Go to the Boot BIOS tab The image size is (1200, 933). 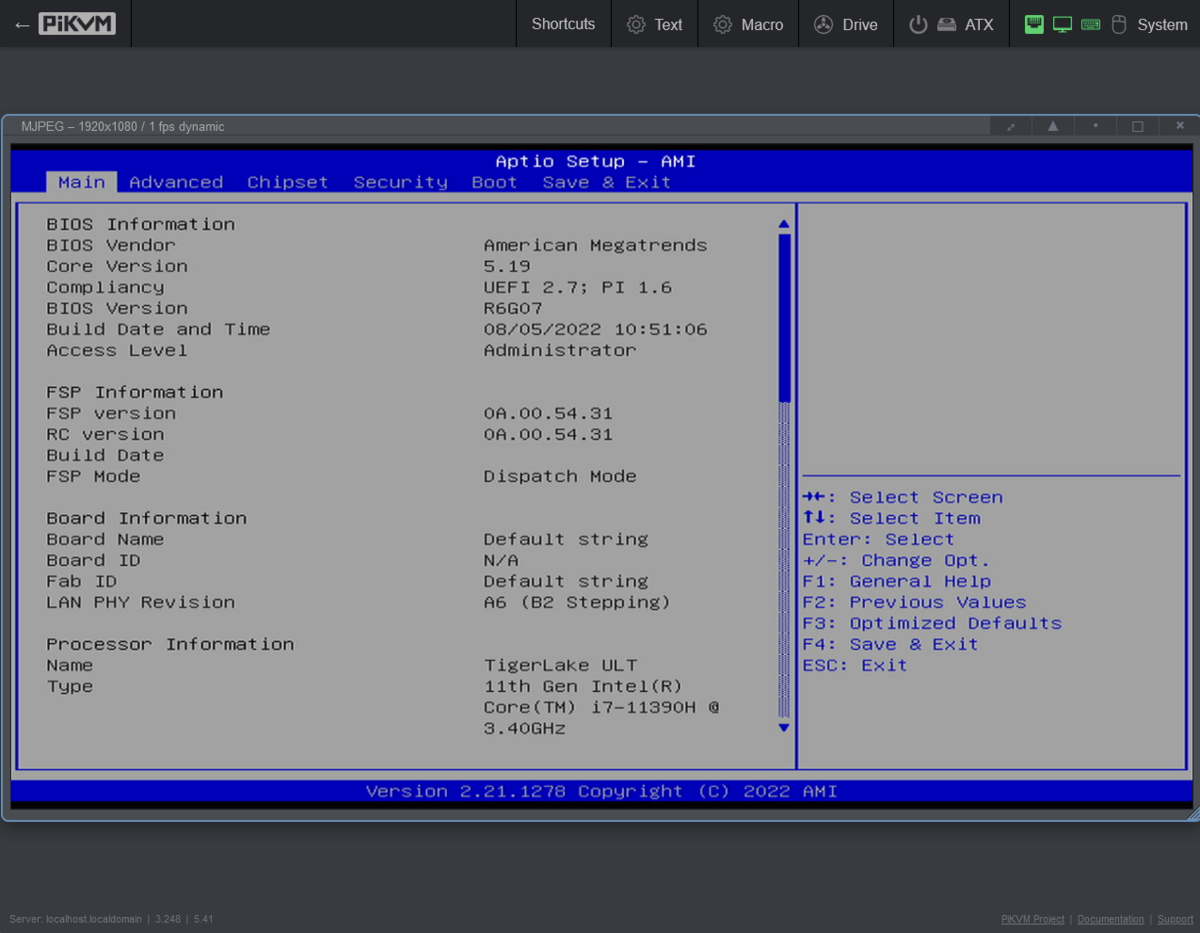494,182
